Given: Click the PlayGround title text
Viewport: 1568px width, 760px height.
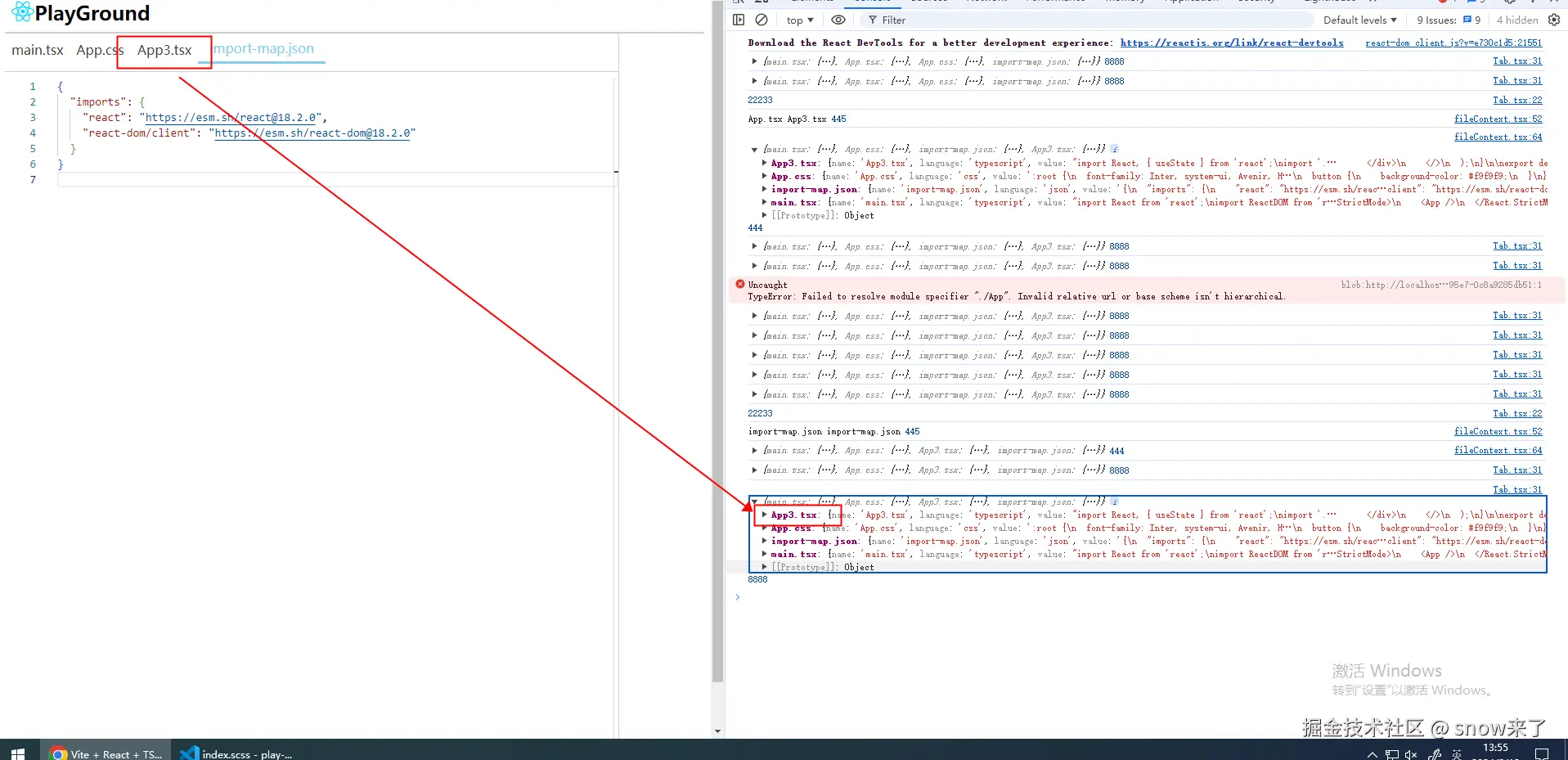Looking at the screenshot, I should [92, 13].
